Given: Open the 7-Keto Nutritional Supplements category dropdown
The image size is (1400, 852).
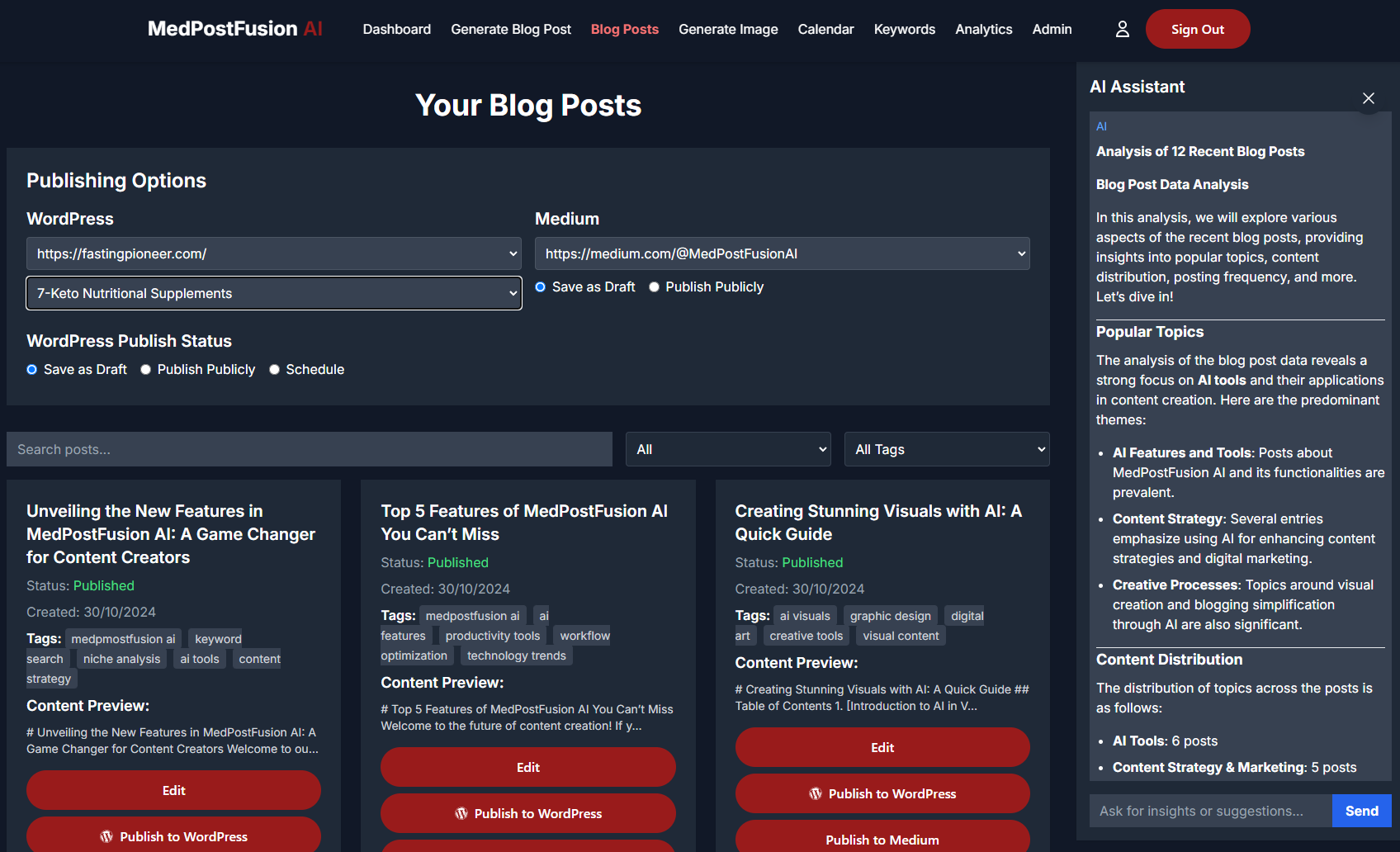Looking at the screenshot, I should 274,293.
